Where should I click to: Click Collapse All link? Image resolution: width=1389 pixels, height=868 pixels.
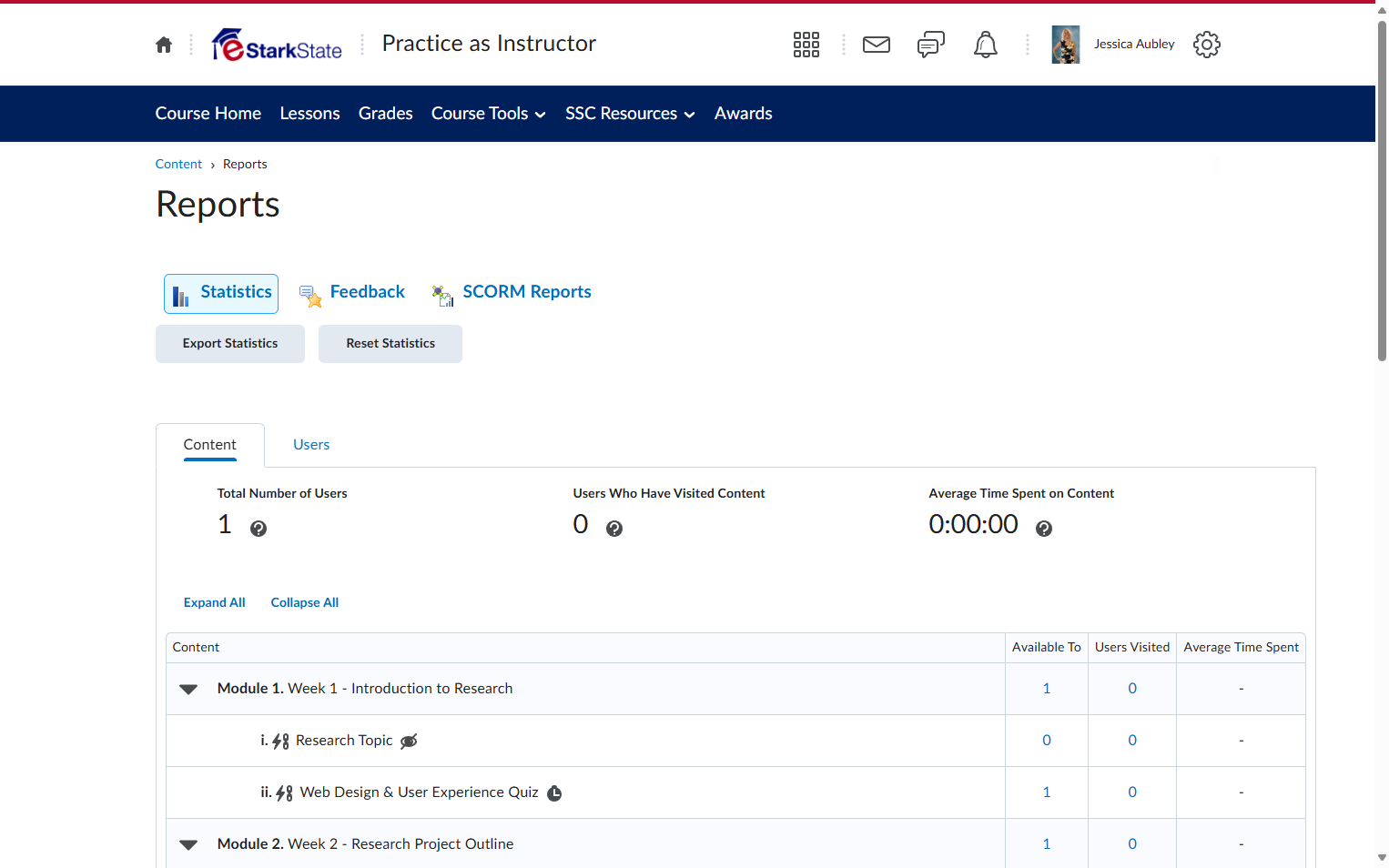(x=305, y=603)
